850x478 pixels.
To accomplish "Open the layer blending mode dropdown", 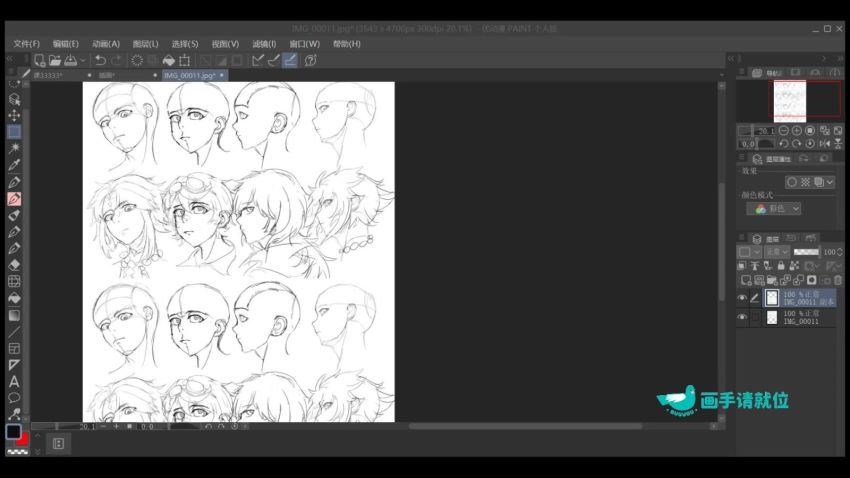I will (776, 252).
